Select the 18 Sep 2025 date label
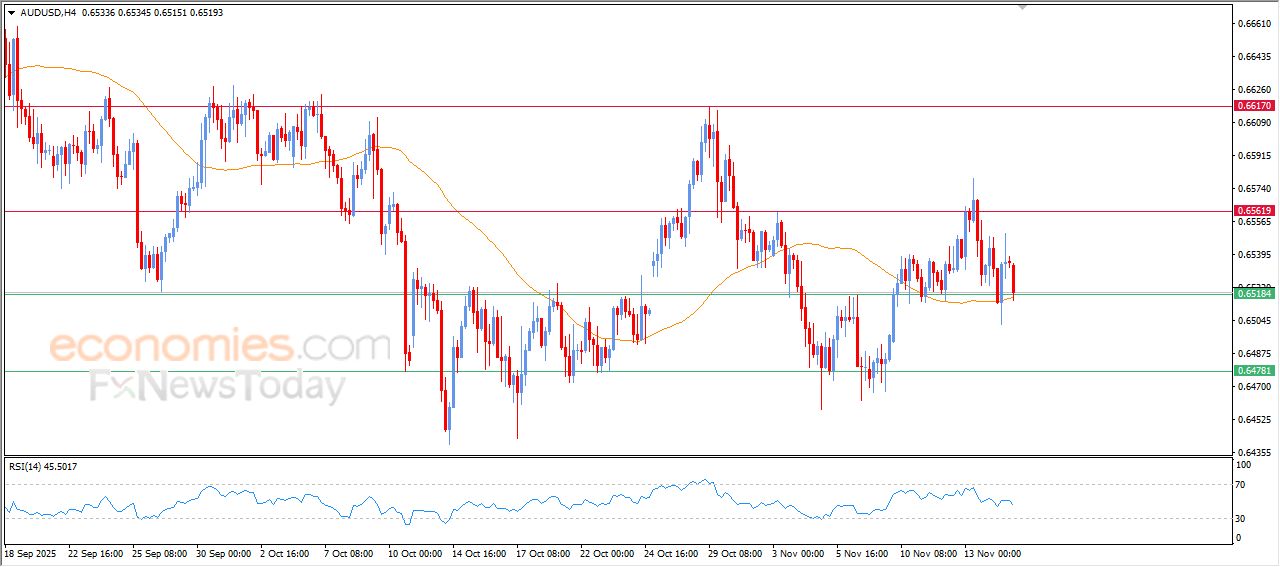 (x=31, y=553)
